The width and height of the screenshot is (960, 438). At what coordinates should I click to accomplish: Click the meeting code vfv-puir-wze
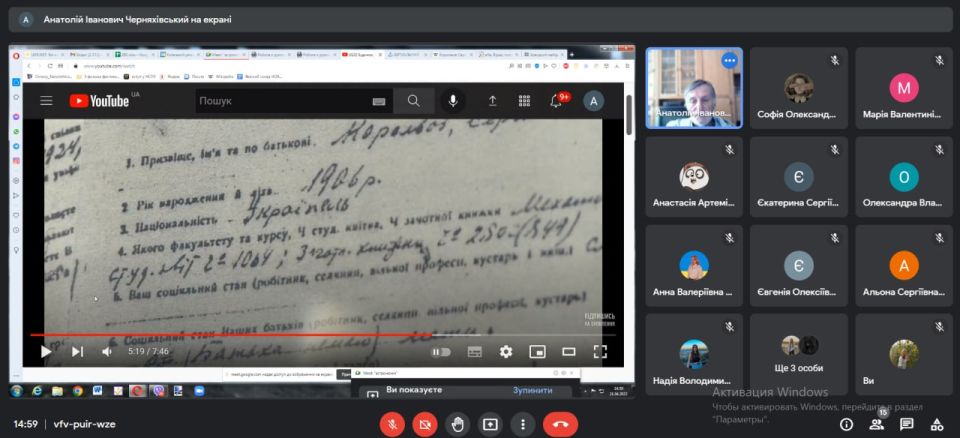pos(84,424)
